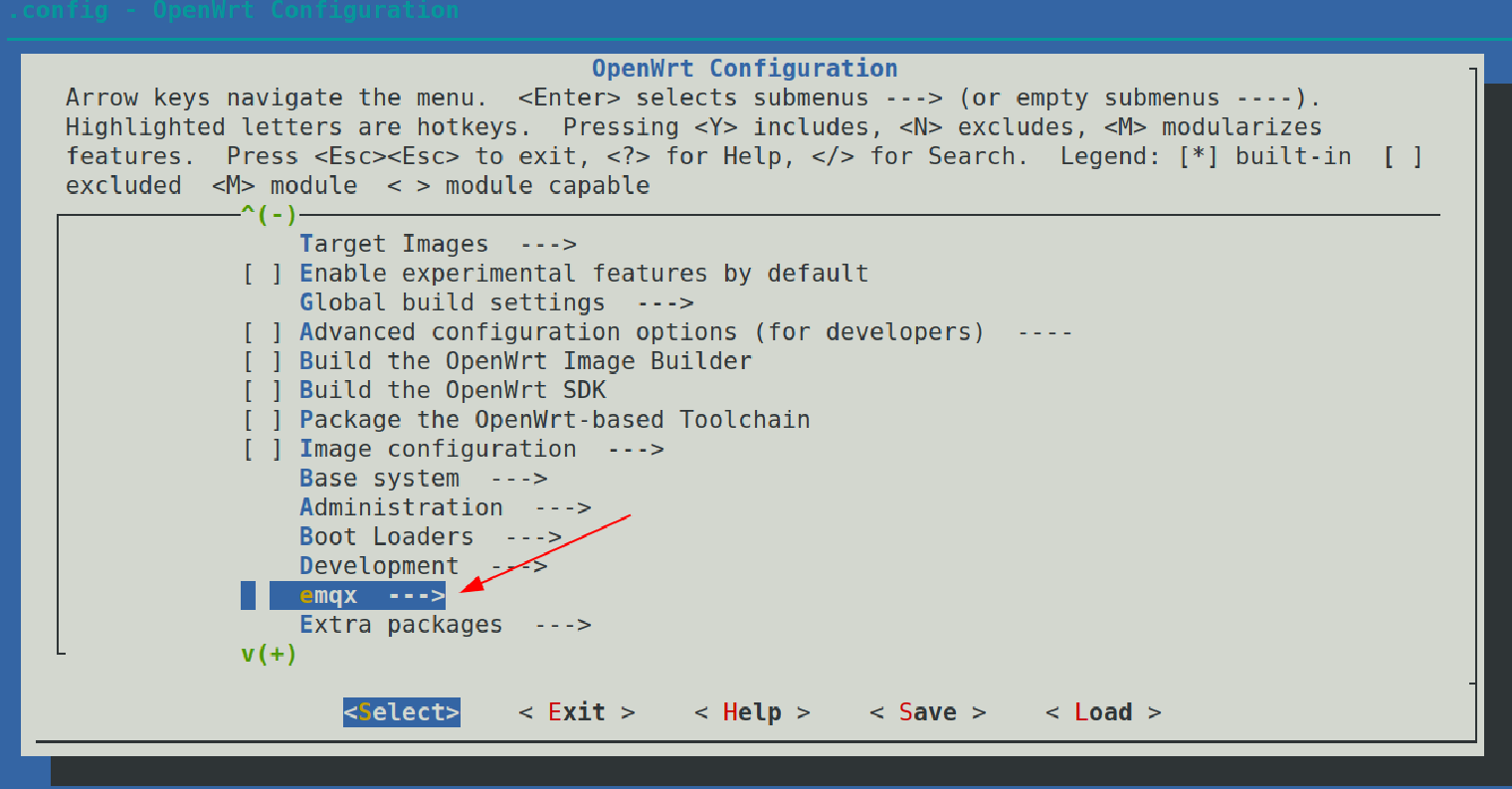Viewport: 1512px width, 789px height.
Task: Open the Boot Loaders submenu
Action: point(431,536)
